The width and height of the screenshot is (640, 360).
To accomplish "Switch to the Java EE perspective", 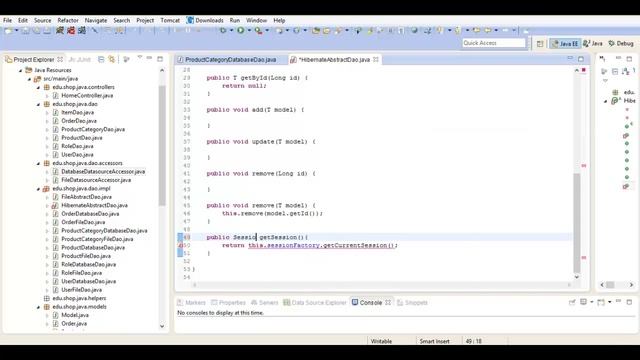I will point(565,43).
